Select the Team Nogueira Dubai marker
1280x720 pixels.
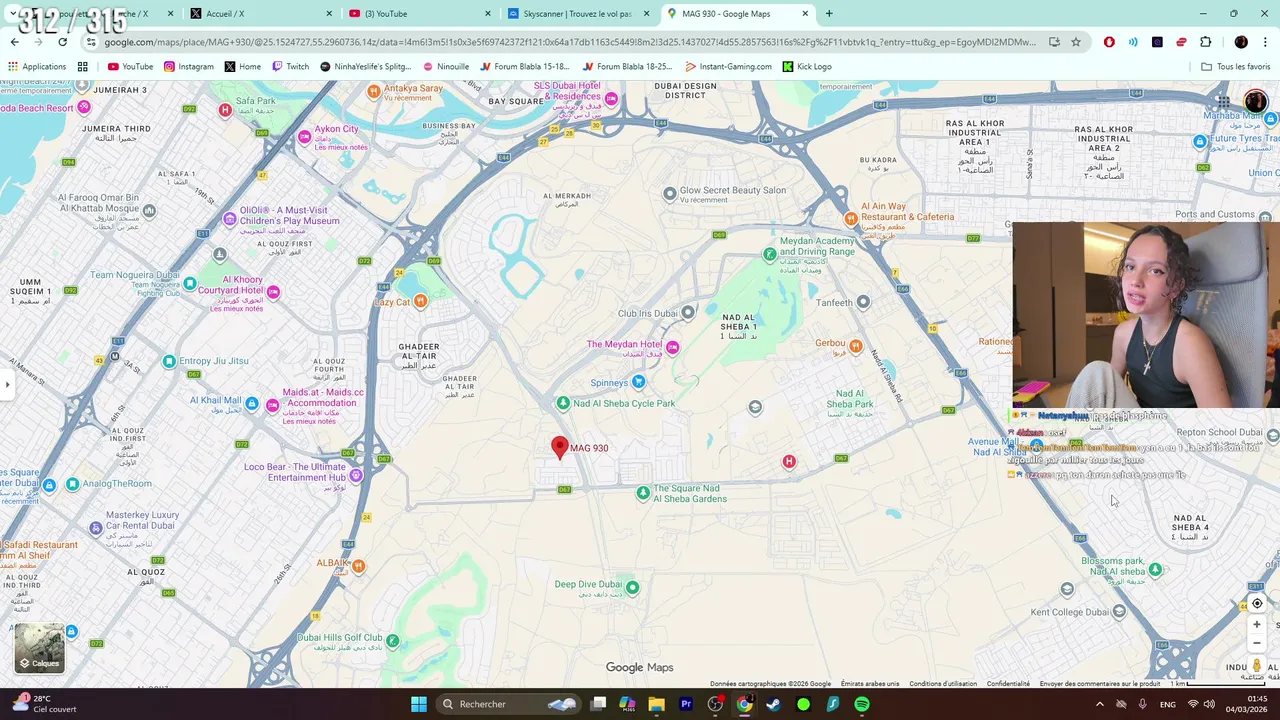tap(189, 284)
